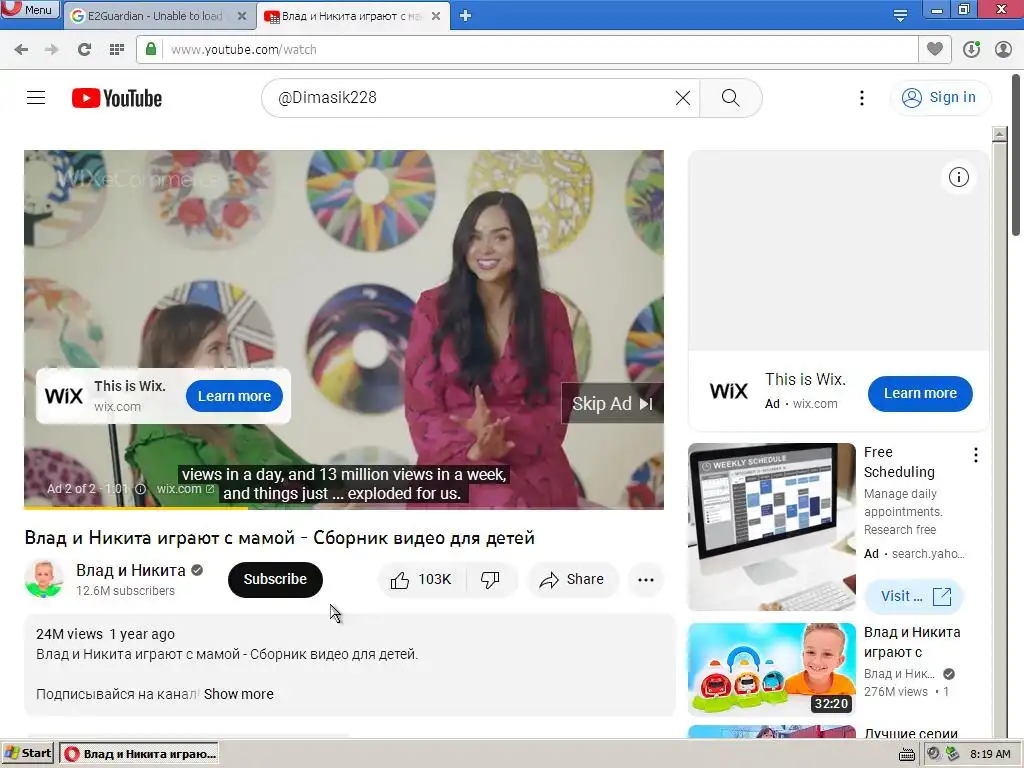Viewport: 1024px width, 768px height.
Task: Open the sidebar Wix logo
Action: [x=728, y=391]
